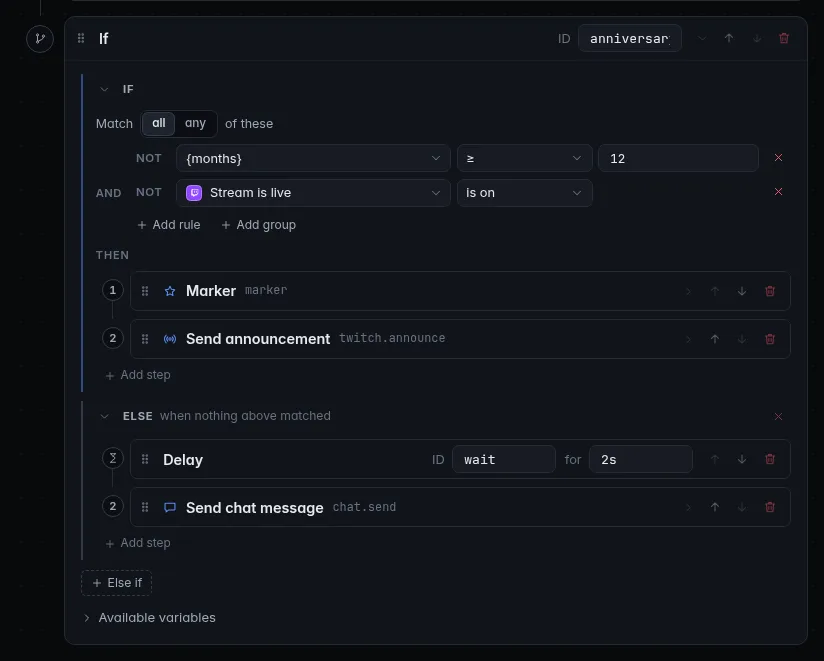Add step under THEN branch
This screenshot has height=661, width=824.
tap(138, 375)
